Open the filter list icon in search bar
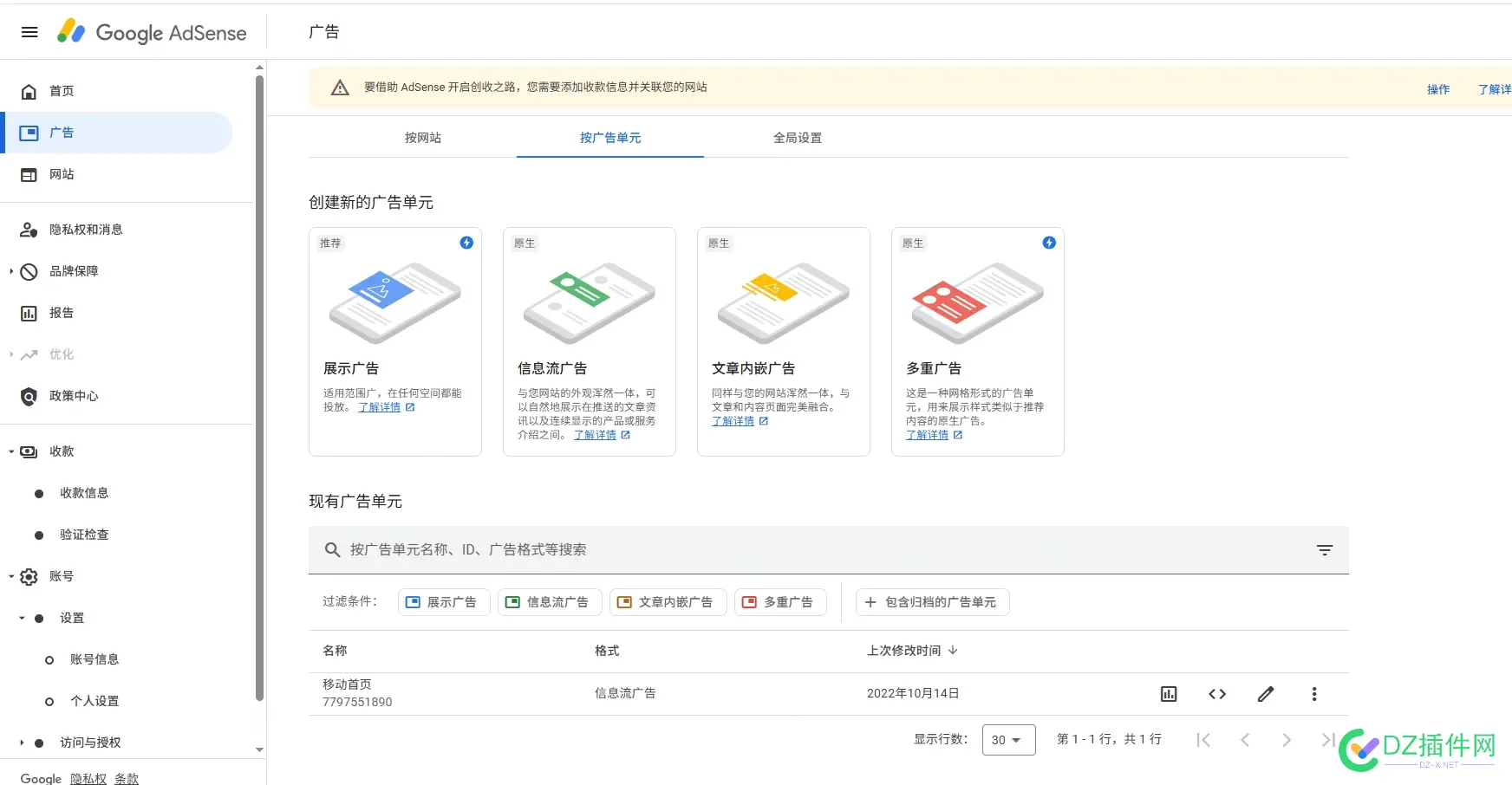1512x785 pixels. tap(1325, 549)
